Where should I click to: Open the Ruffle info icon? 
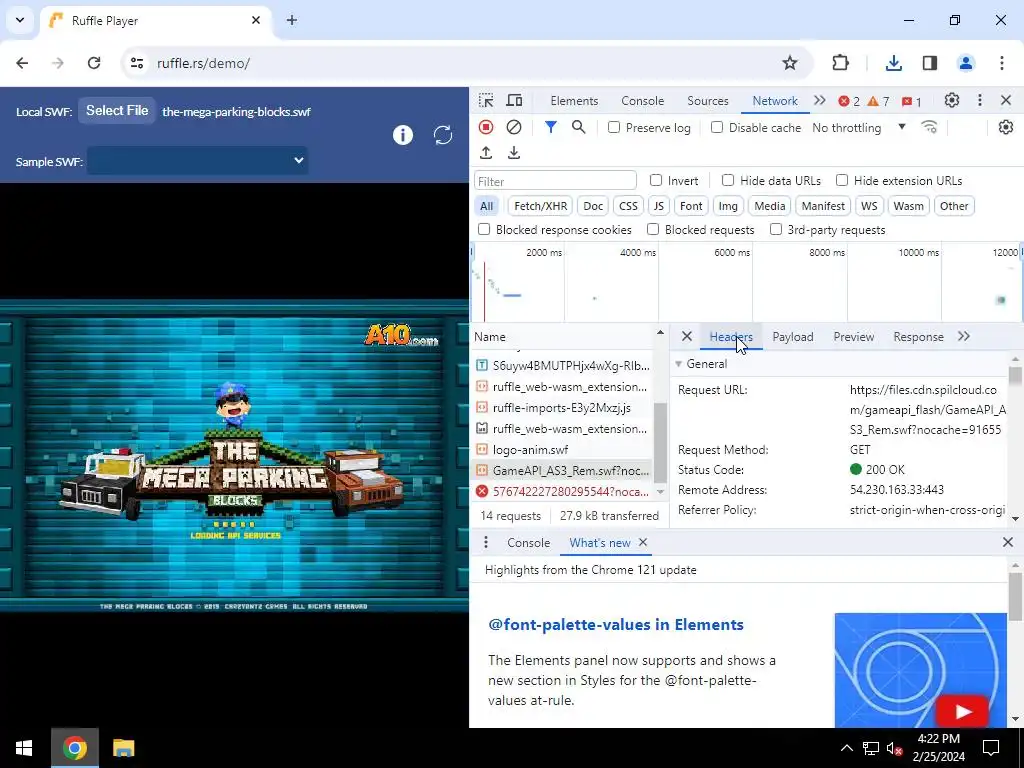tap(403, 135)
